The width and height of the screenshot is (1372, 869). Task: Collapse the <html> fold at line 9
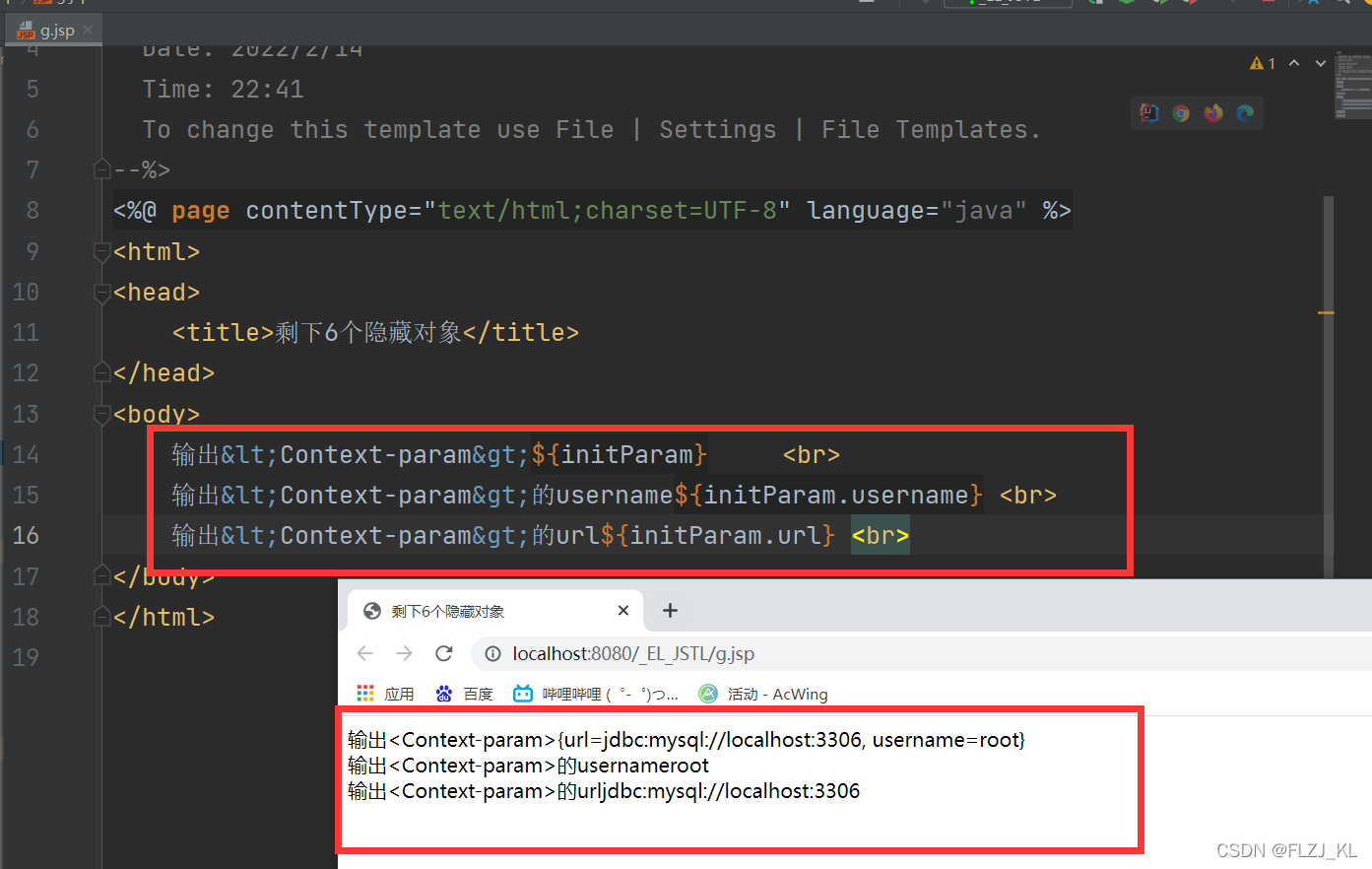(101, 252)
